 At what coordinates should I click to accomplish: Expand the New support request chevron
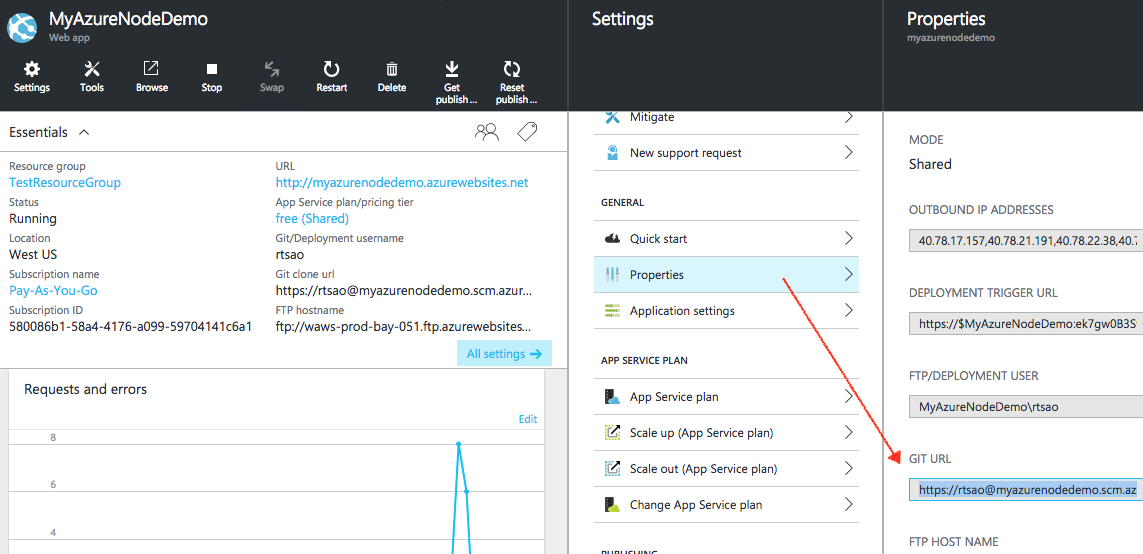(849, 152)
